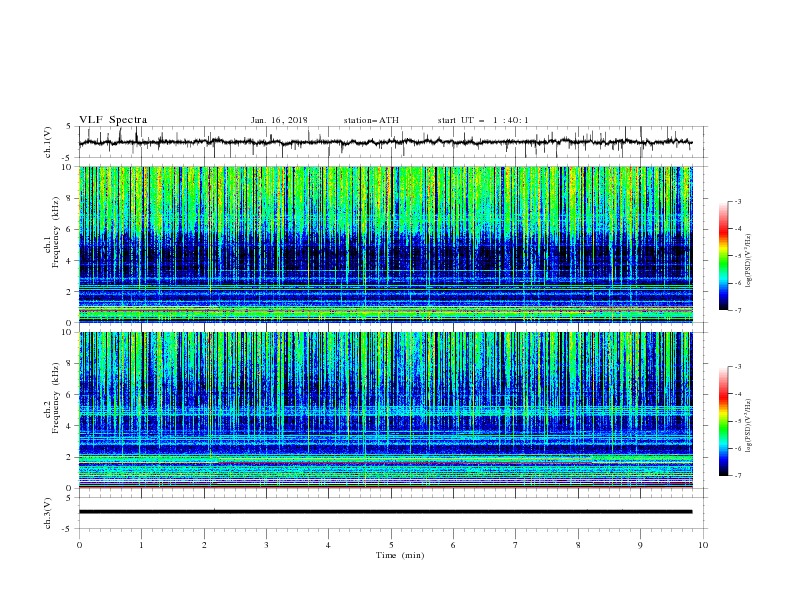Click the ch.2 colorbar "log(PSD)(V²/Hz)" label
Viewport: 792px width, 612px height.
[x=749, y=425]
